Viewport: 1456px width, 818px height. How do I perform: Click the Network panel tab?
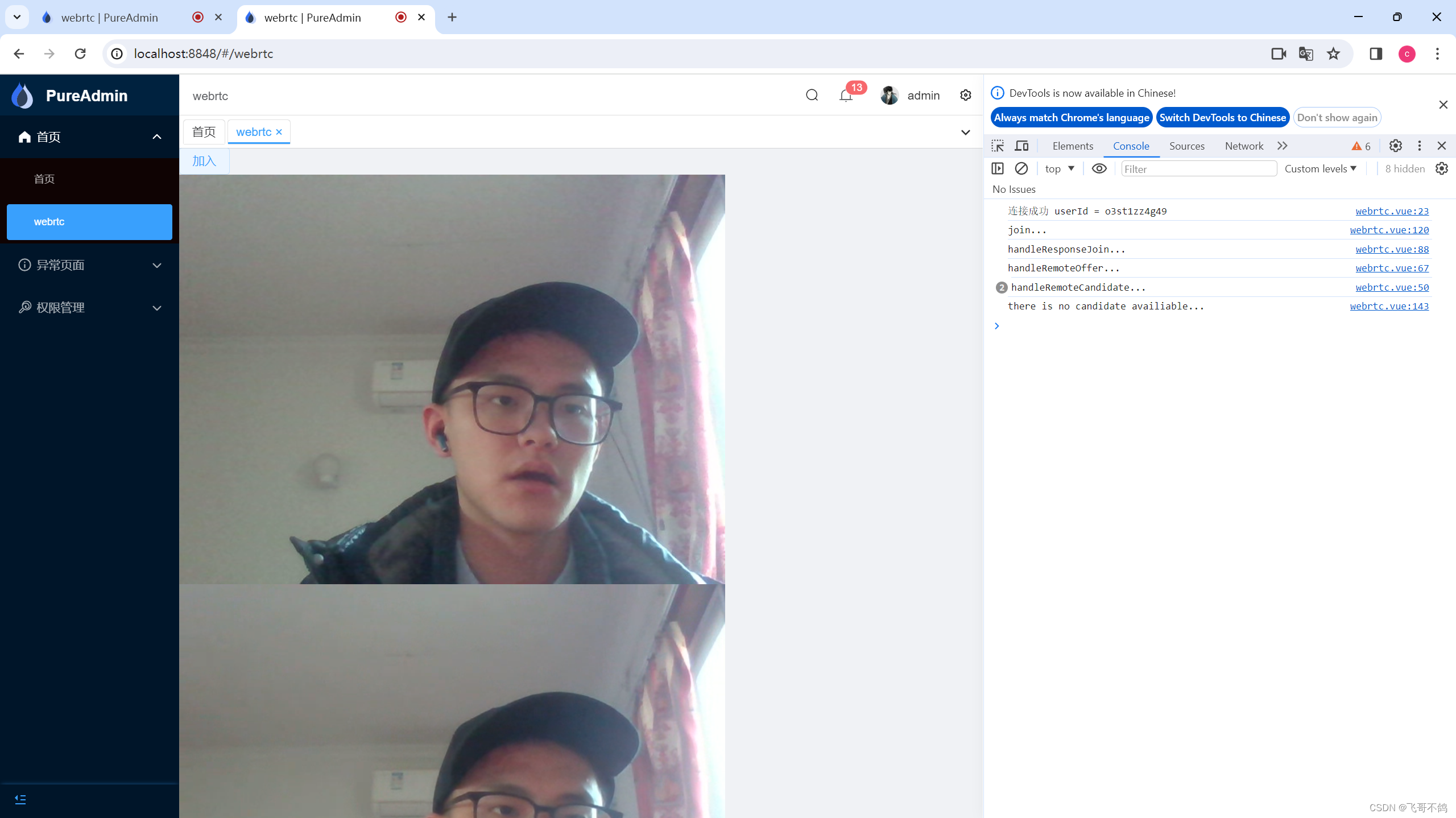coord(1244,146)
